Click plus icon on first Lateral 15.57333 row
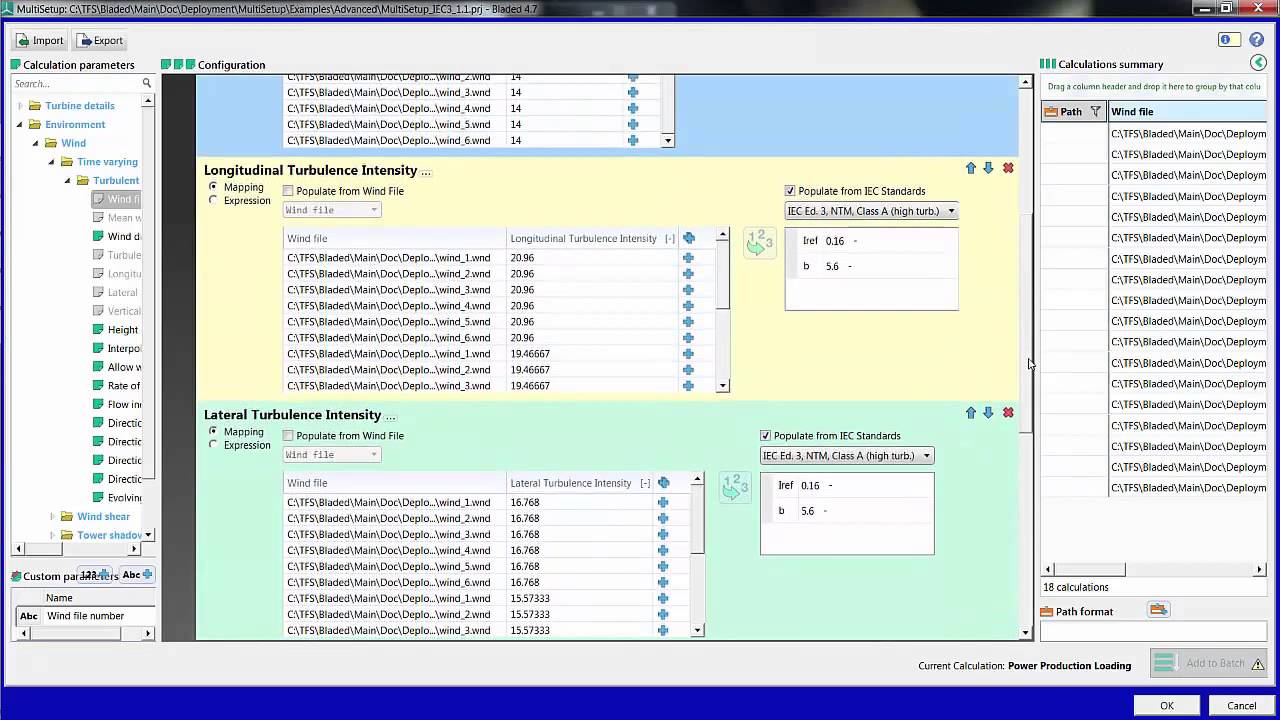Screen dimensions: 1280x720 coord(663,598)
